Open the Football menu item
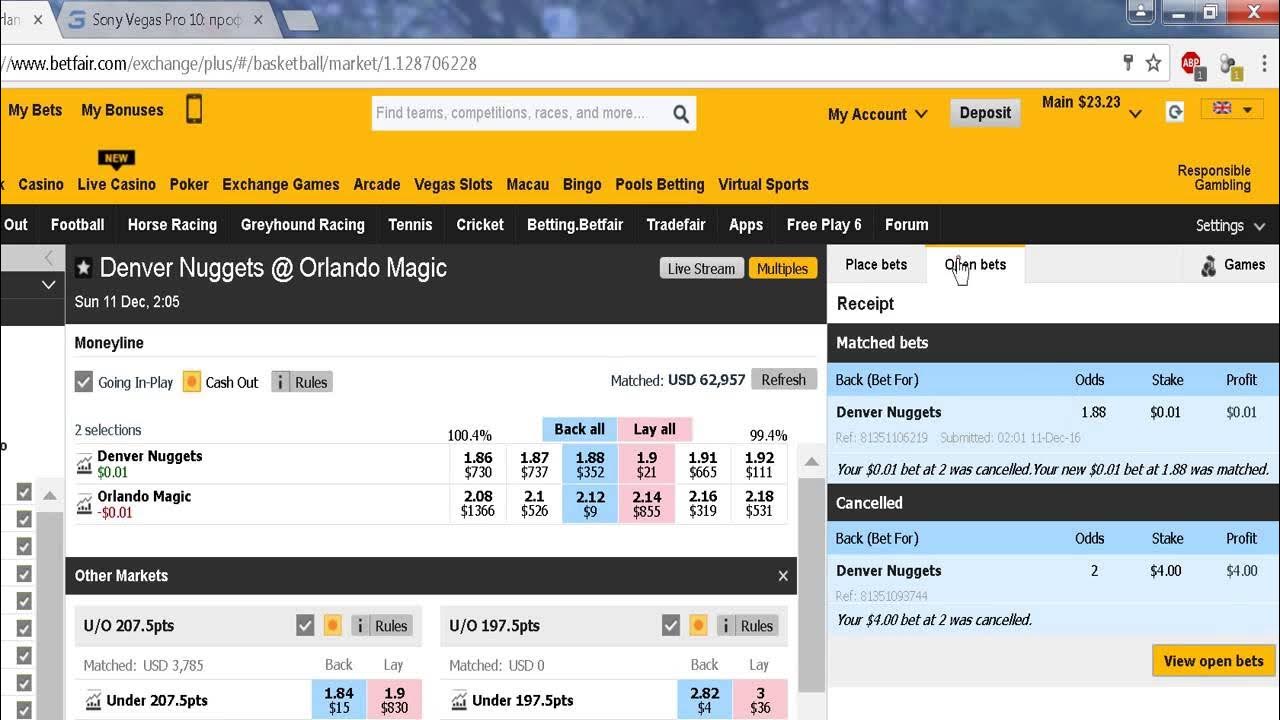Viewport: 1280px width, 720px height. pos(78,225)
